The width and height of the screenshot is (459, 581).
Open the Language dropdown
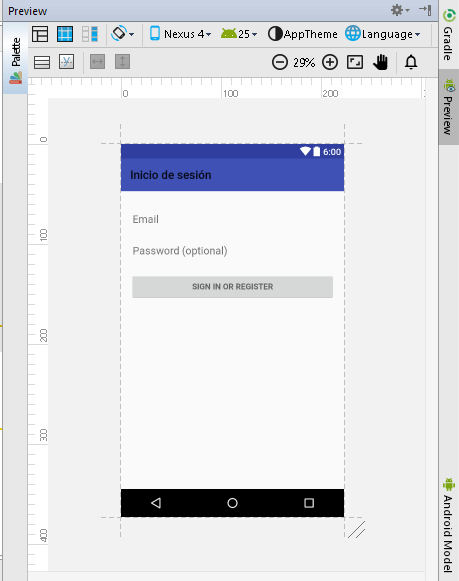point(383,34)
